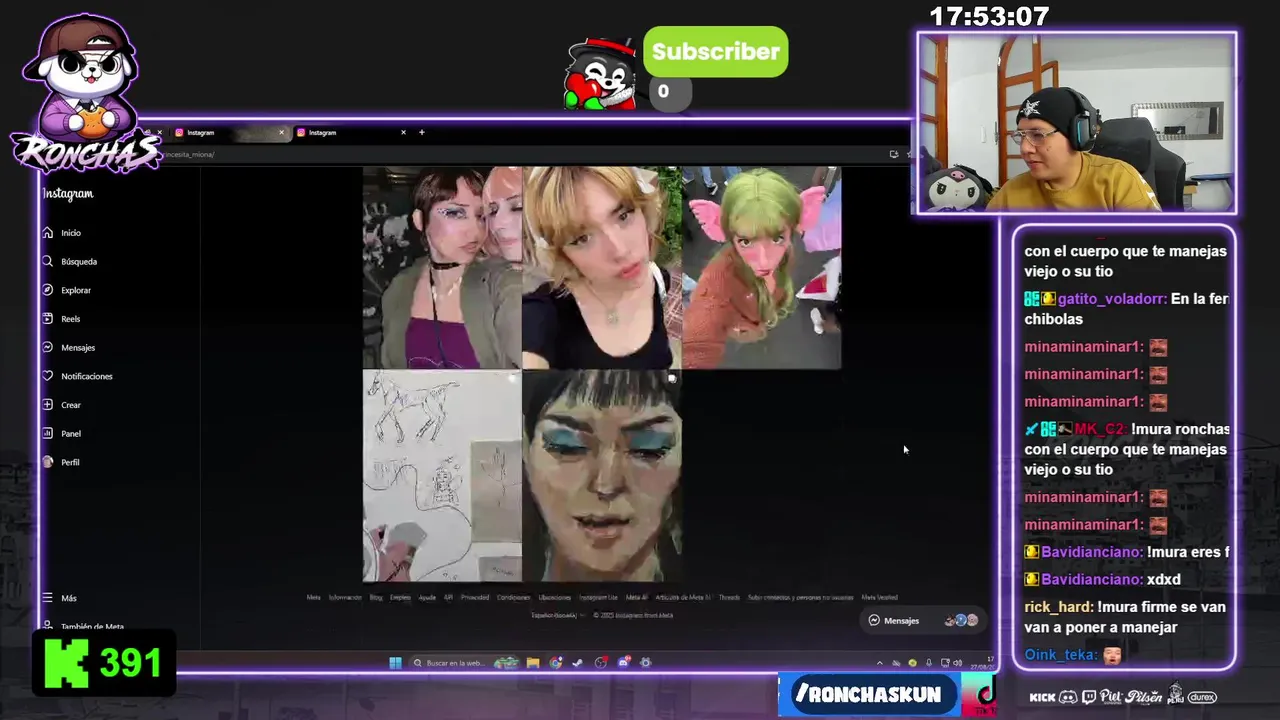Click the volume speaker tray icon
1280x720 pixels.
[957, 663]
